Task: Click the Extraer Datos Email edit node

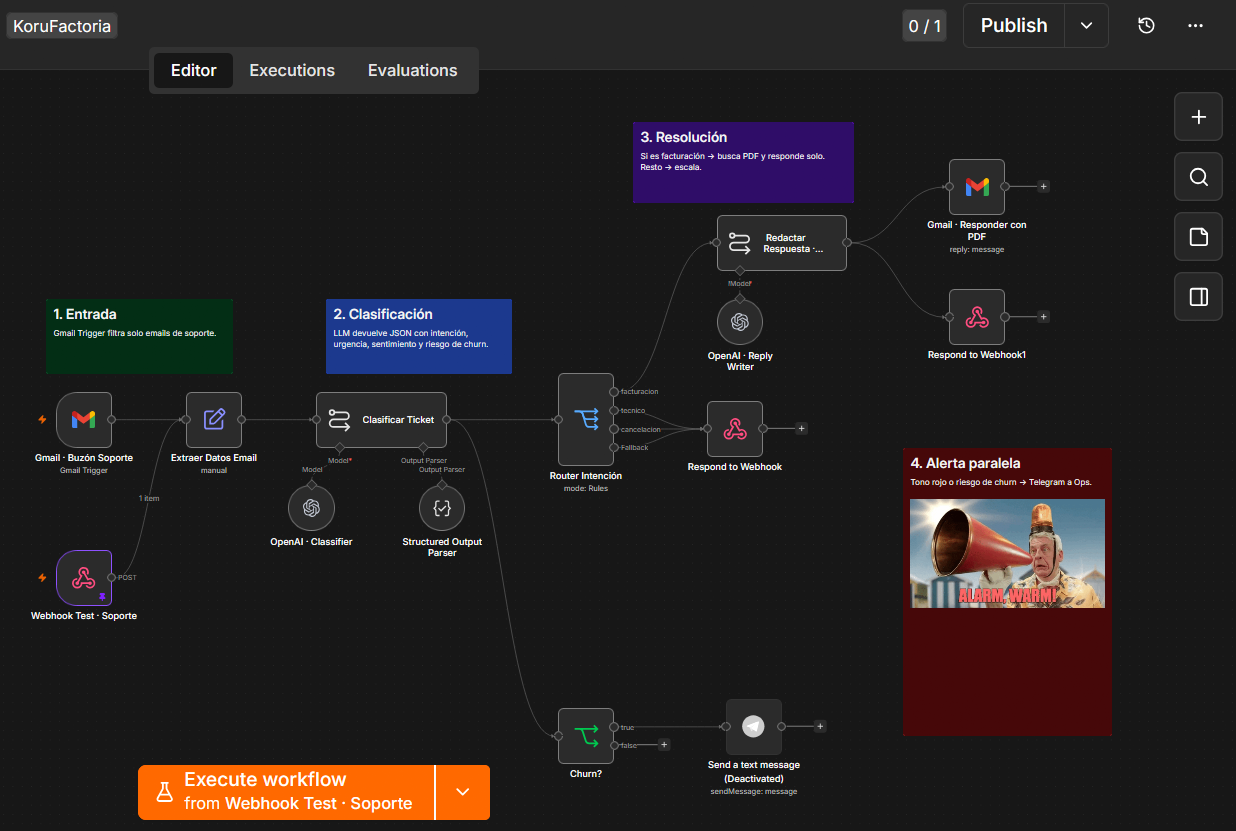Action: 214,420
